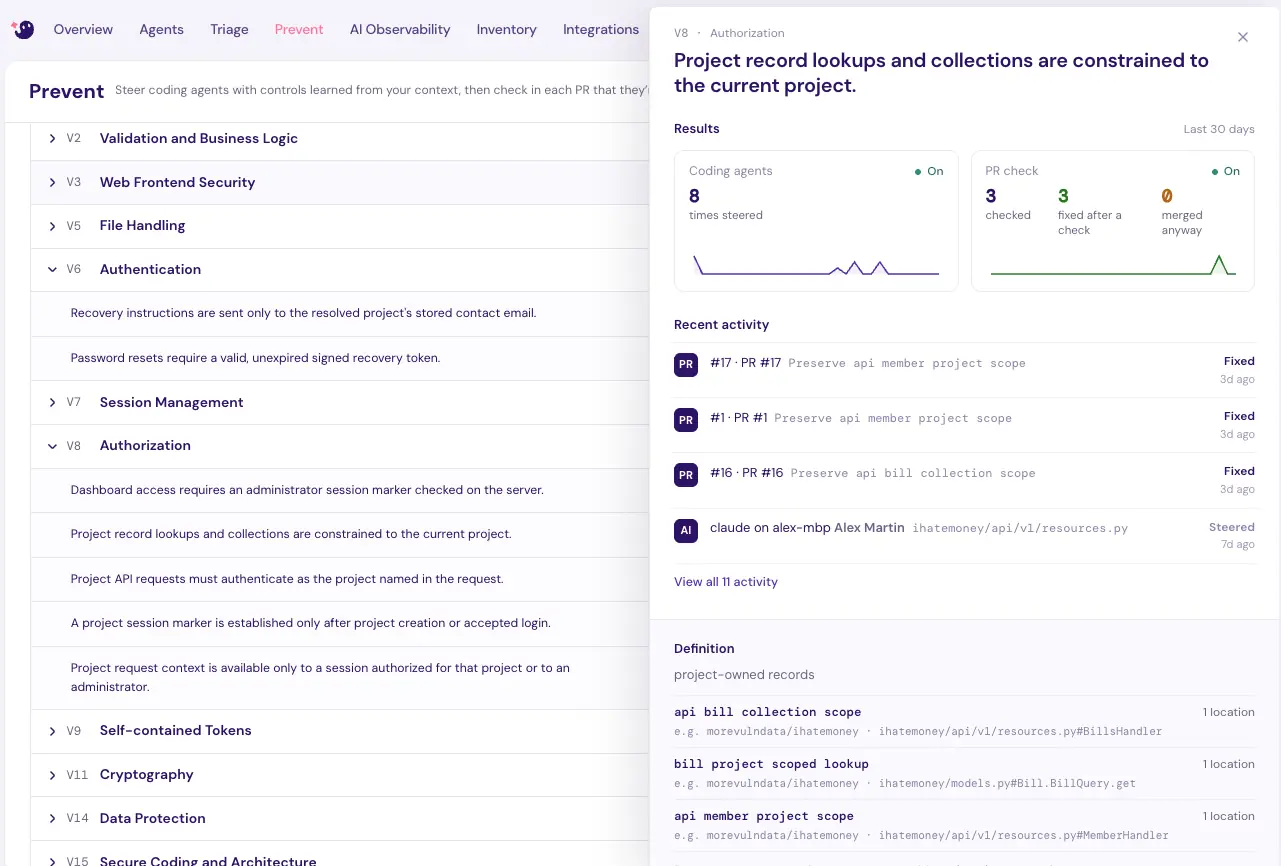Image resolution: width=1281 pixels, height=866 pixels.
Task: Expand the V7 Session Management section
Action: (53, 402)
